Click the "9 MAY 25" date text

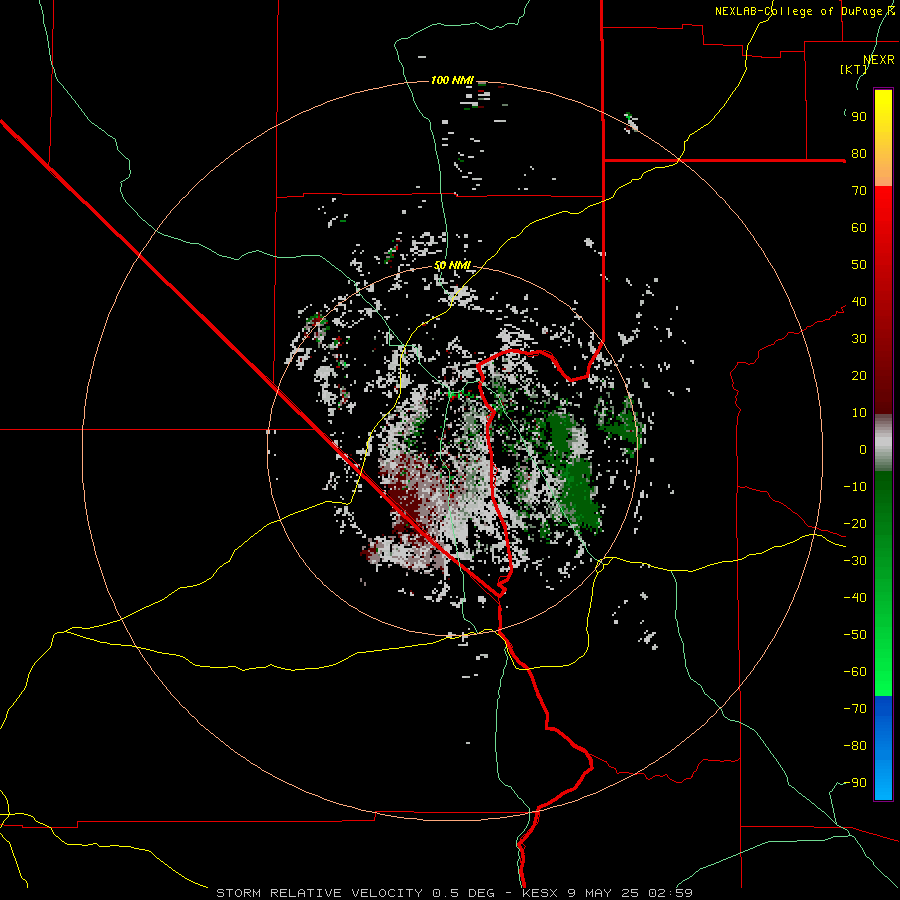pyautogui.click(x=603, y=893)
